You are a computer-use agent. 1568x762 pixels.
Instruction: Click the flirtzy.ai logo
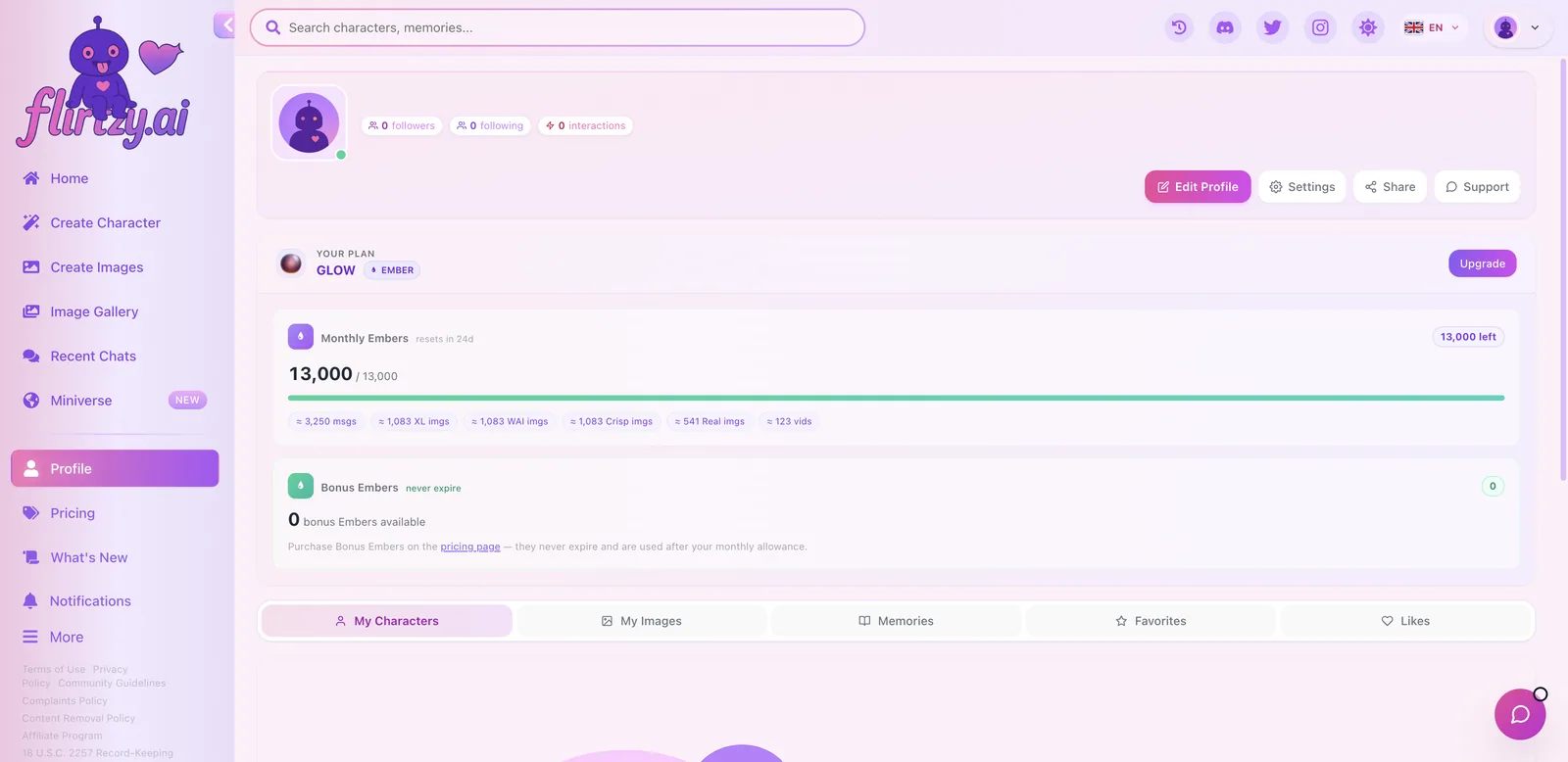pos(103,82)
